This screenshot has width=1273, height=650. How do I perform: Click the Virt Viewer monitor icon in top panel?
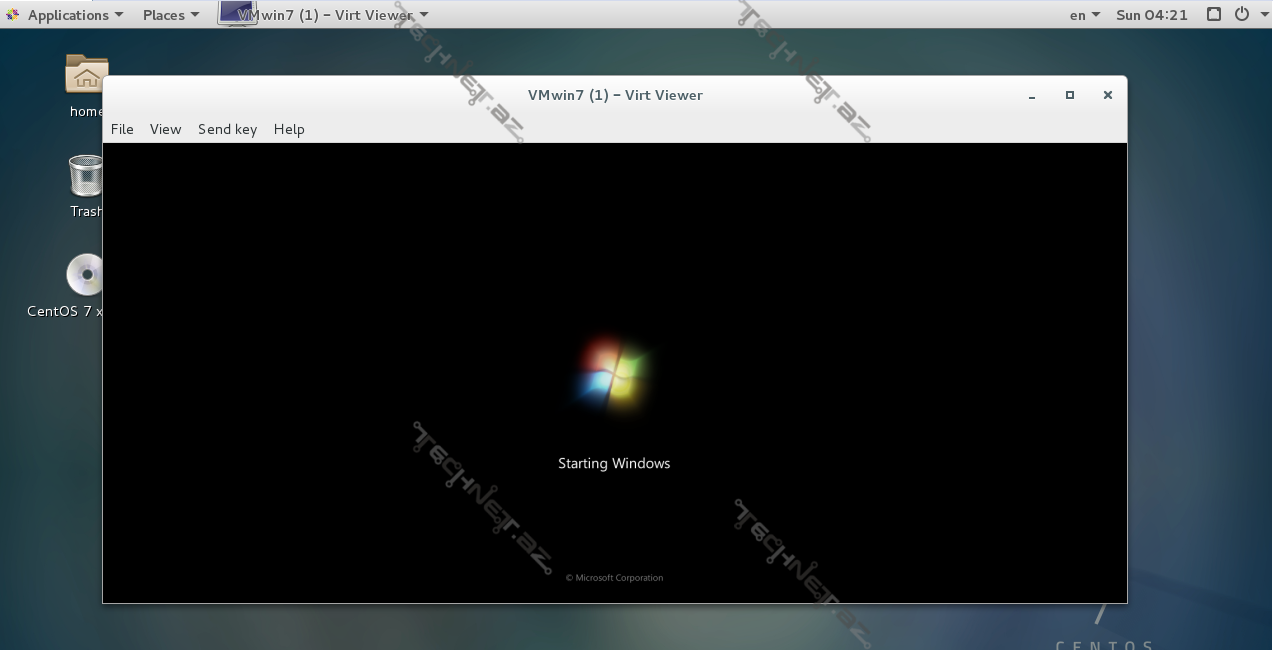point(236,13)
